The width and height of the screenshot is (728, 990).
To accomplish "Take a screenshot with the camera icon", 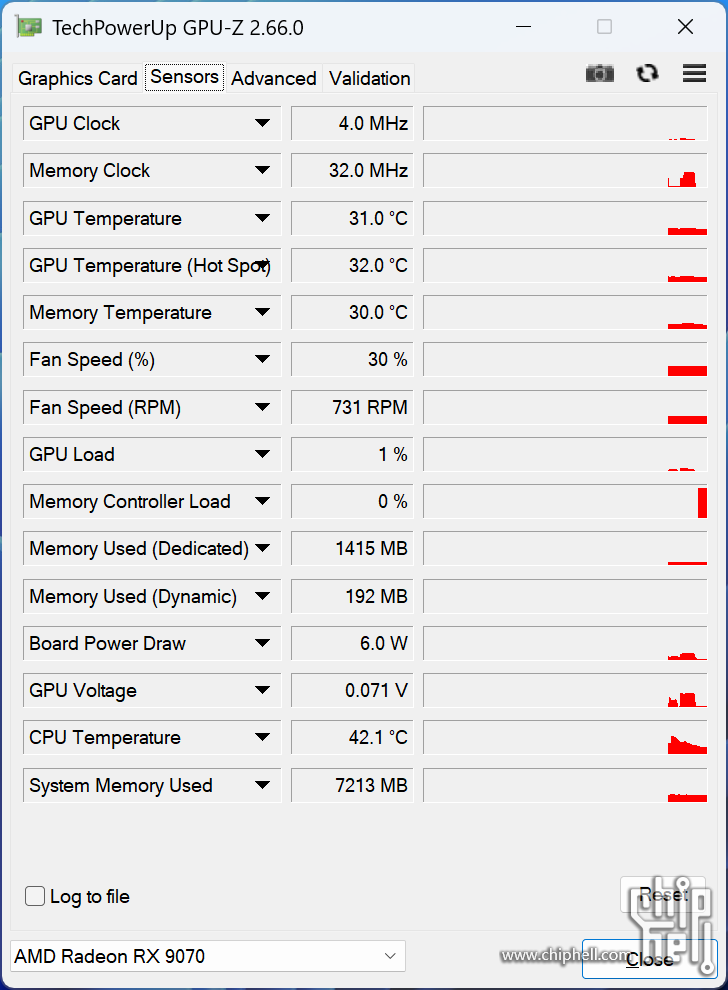I will click(x=599, y=73).
